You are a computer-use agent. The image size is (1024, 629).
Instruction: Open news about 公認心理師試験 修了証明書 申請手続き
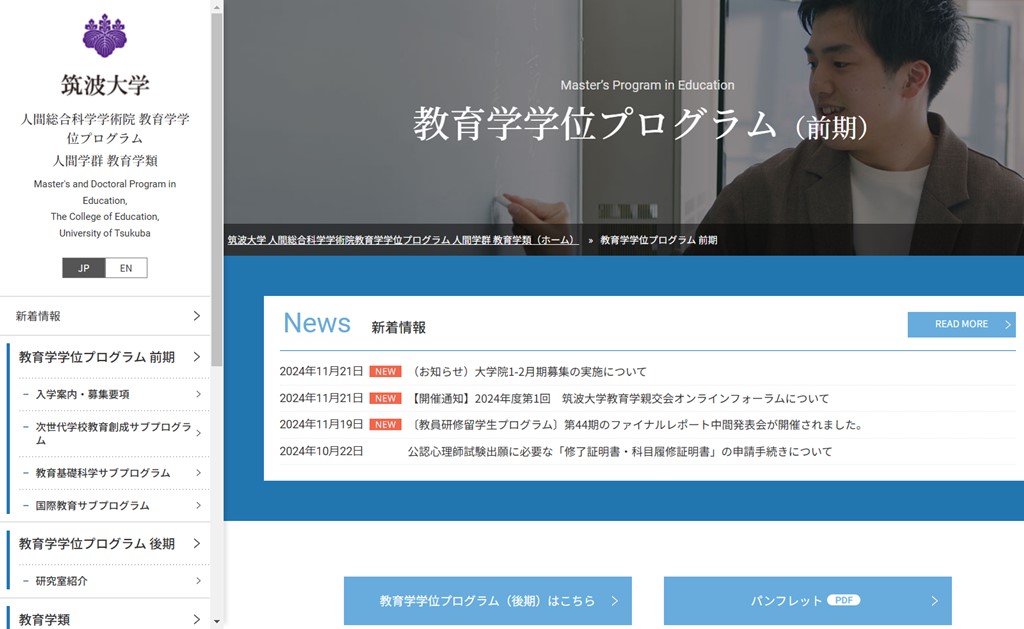(620, 451)
